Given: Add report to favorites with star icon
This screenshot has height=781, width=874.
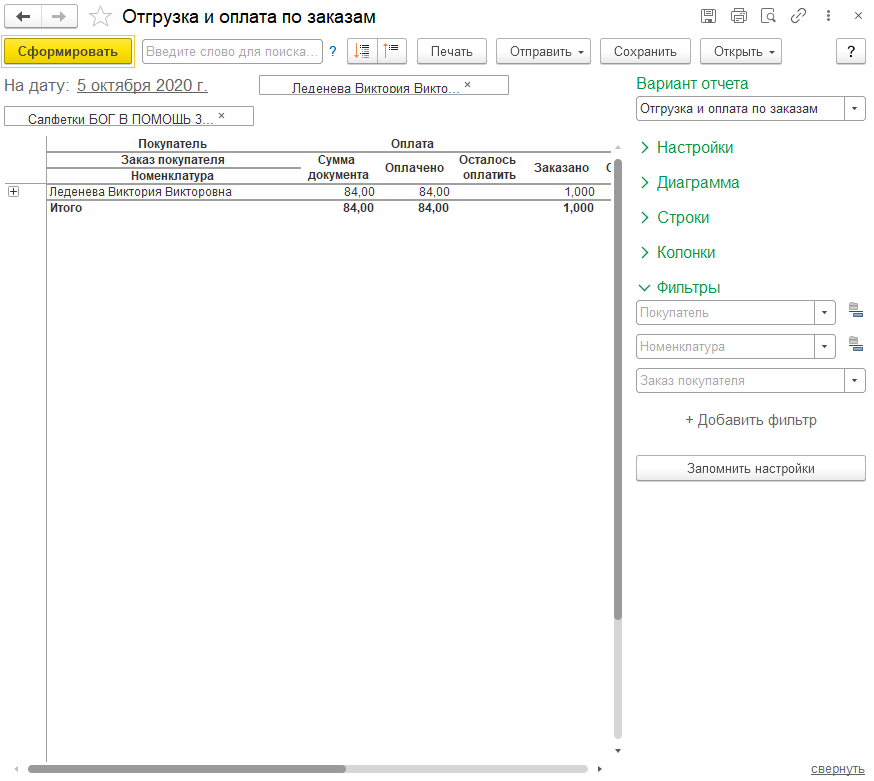Looking at the screenshot, I should point(100,17).
